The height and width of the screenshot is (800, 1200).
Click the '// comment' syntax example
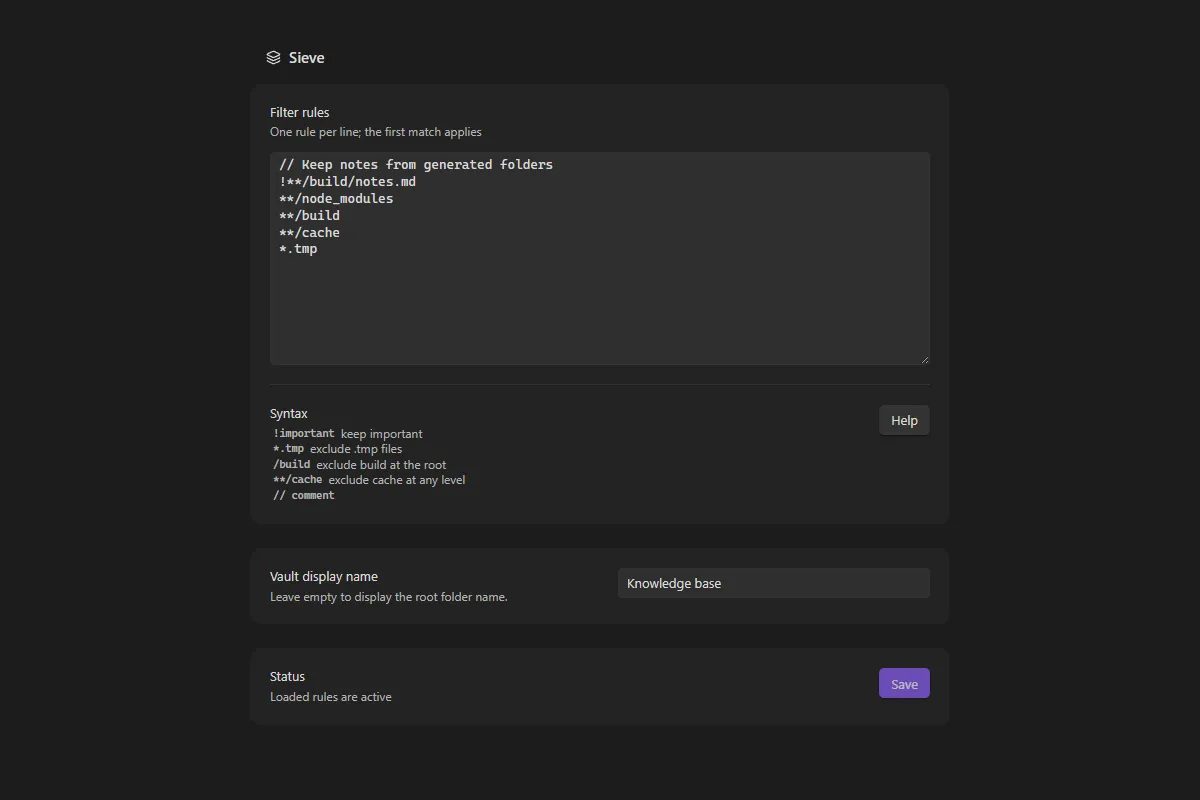(303, 496)
